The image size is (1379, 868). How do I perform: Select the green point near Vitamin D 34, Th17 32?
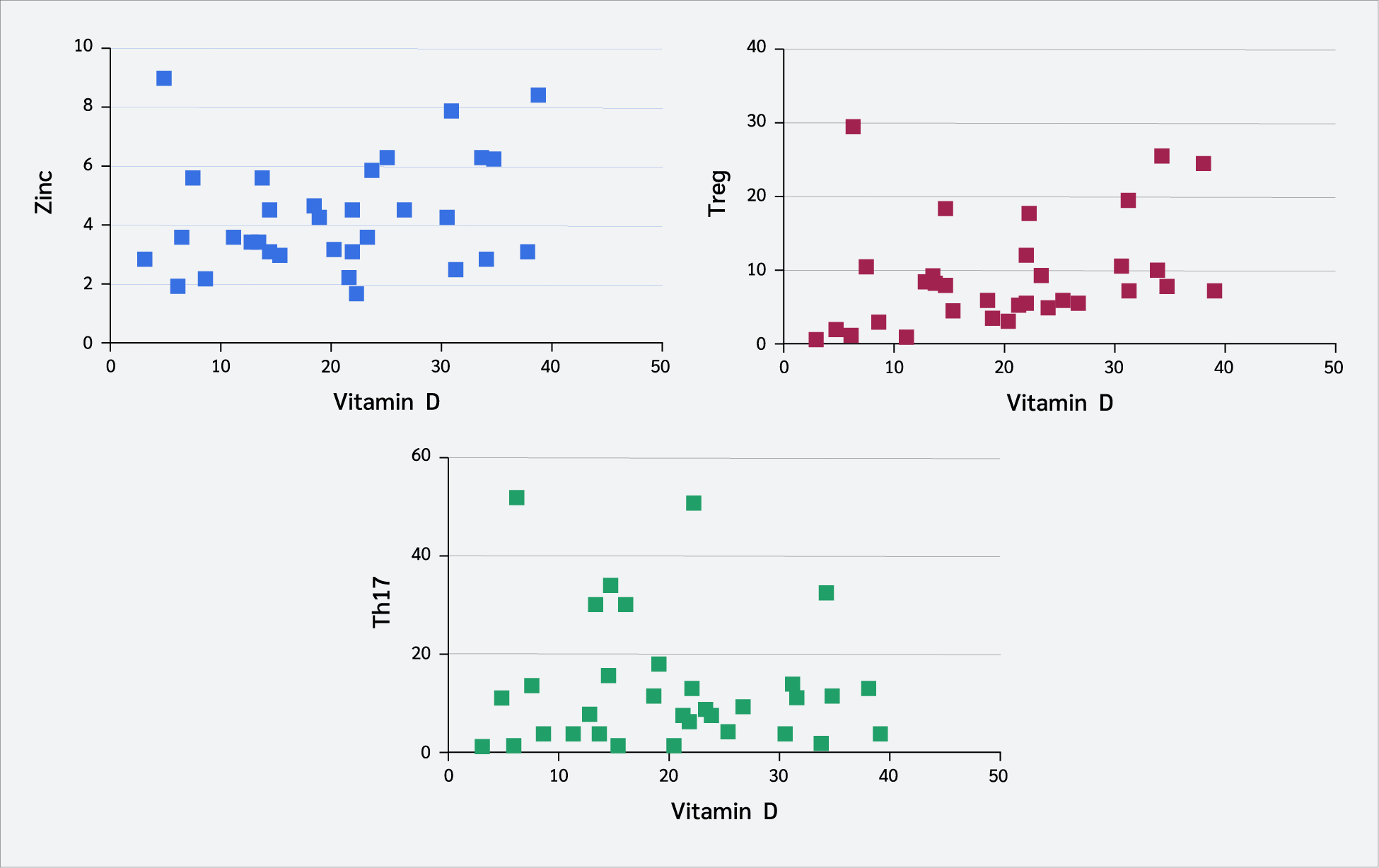click(x=826, y=593)
